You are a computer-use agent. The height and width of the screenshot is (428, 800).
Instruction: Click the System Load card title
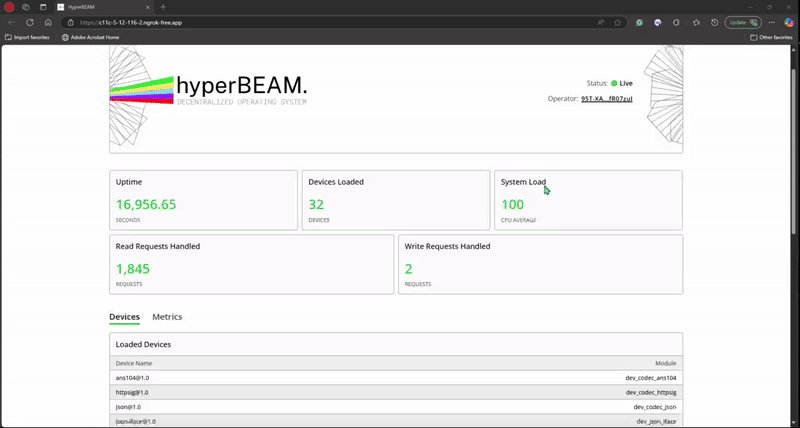[523, 182]
